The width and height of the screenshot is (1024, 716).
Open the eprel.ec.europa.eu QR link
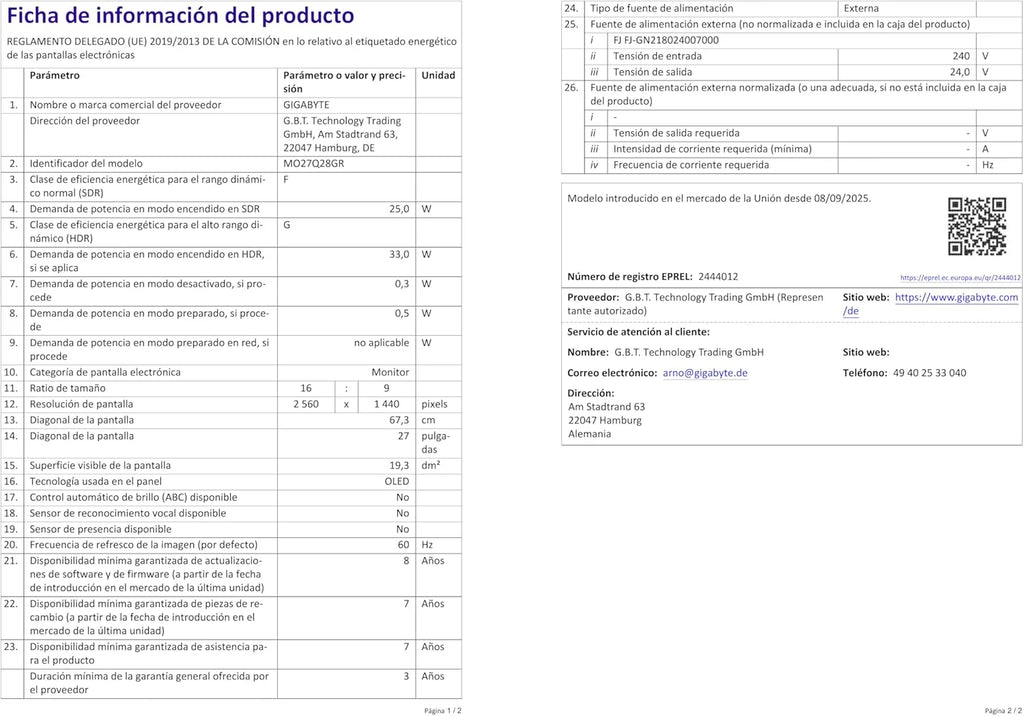(960, 278)
